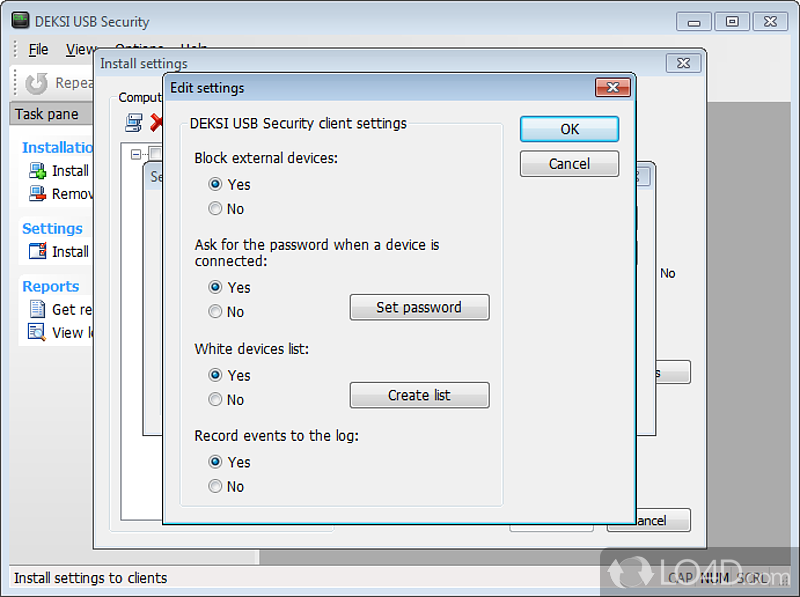Screen dimensions: 800x597
Task: Cancel the Edit settings dialog
Action: 569,164
